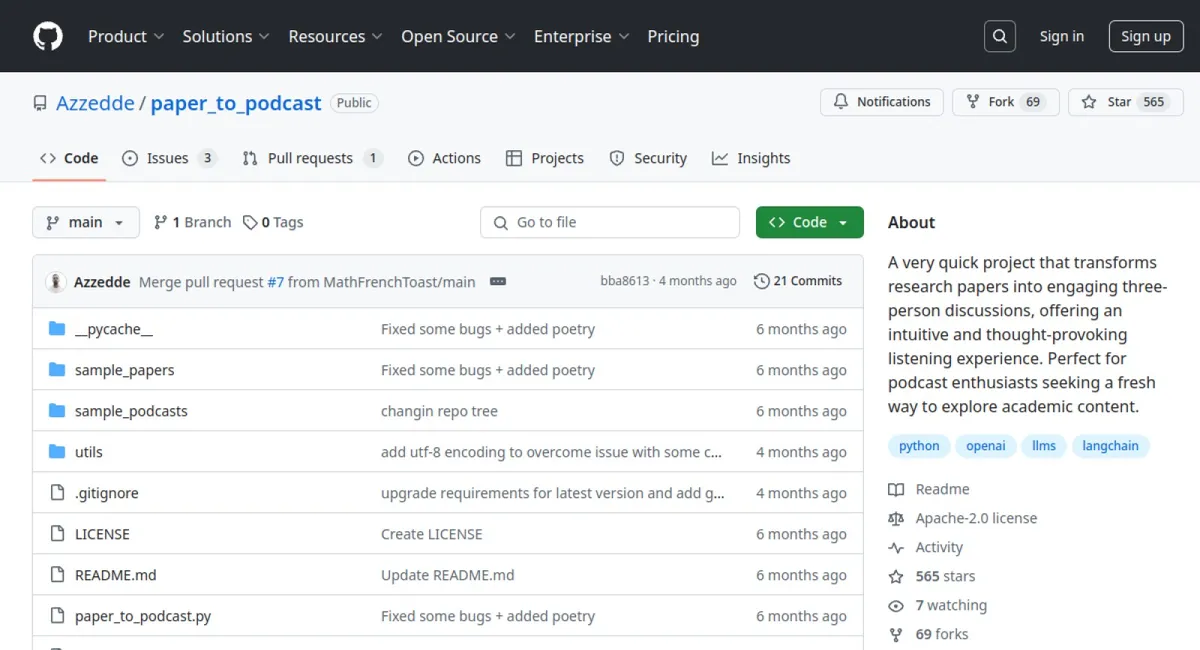
Task: View 69 forks link
Action: 929,634
